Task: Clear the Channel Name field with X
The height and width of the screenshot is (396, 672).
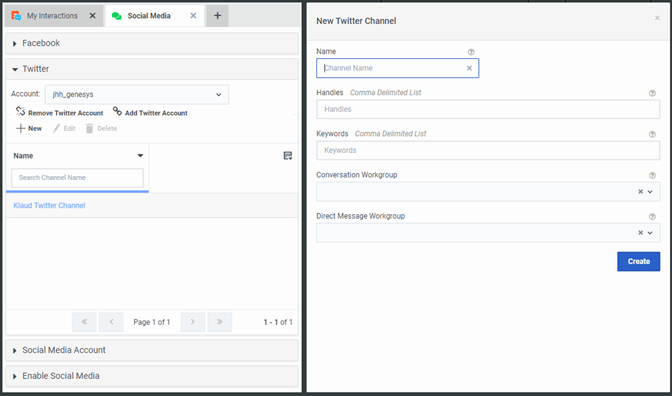Action: click(469, 68)
